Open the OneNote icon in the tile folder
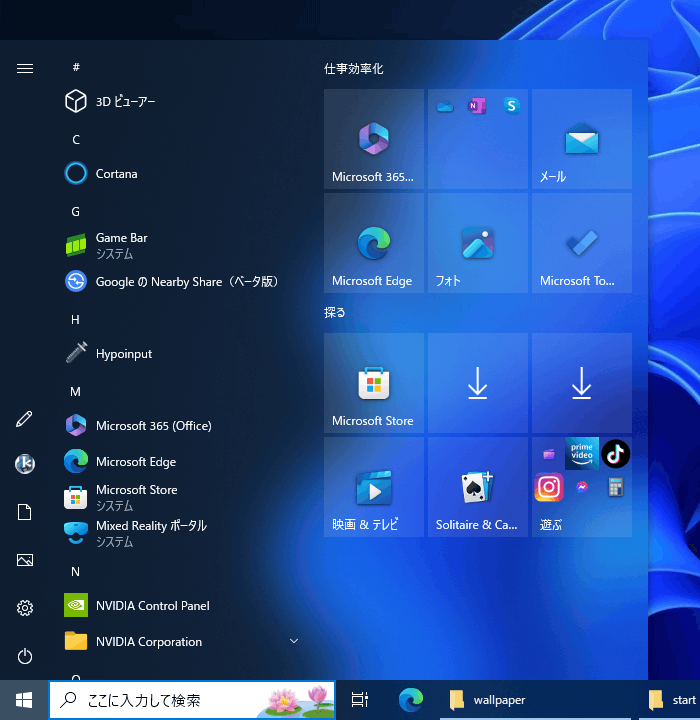 click(x=477, y=106)
